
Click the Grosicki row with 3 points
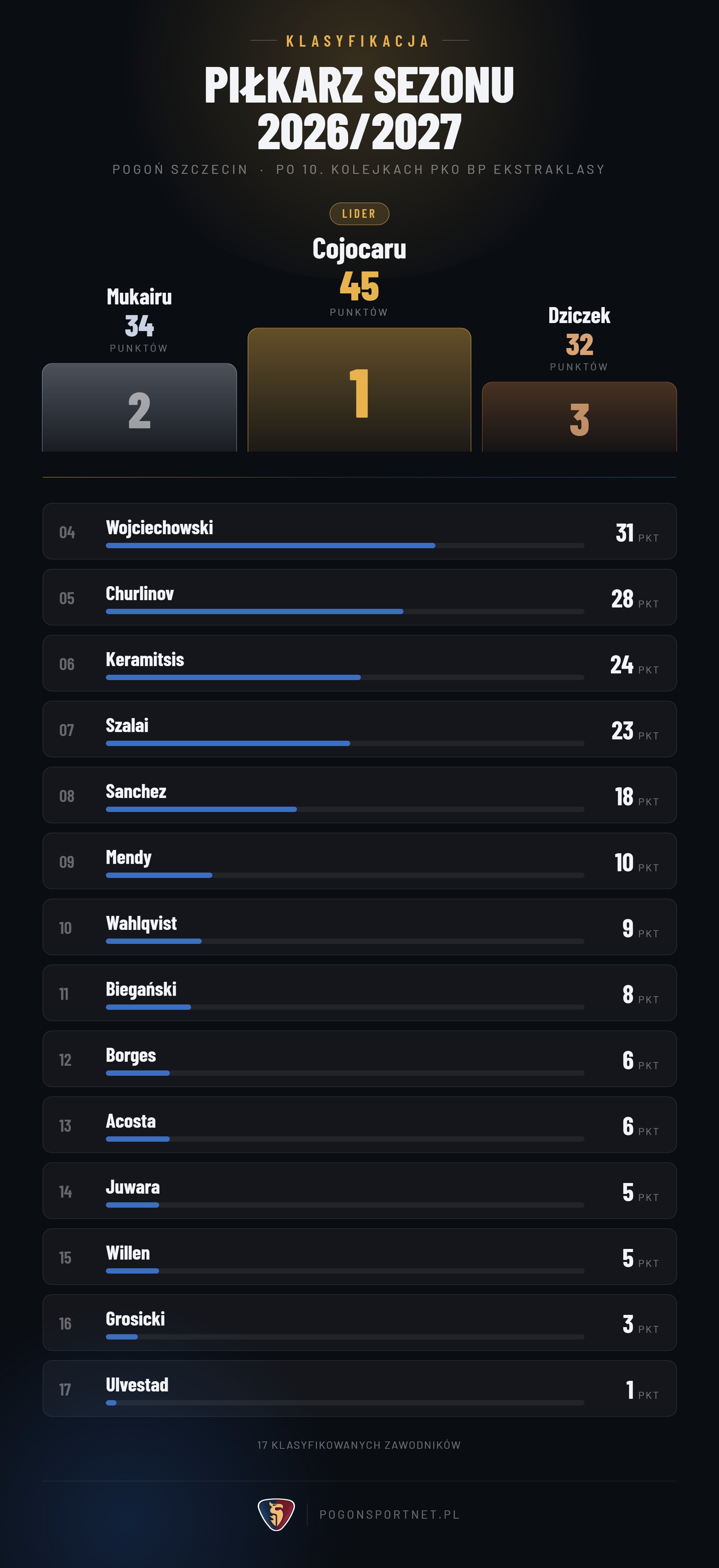pos(359,1323)
